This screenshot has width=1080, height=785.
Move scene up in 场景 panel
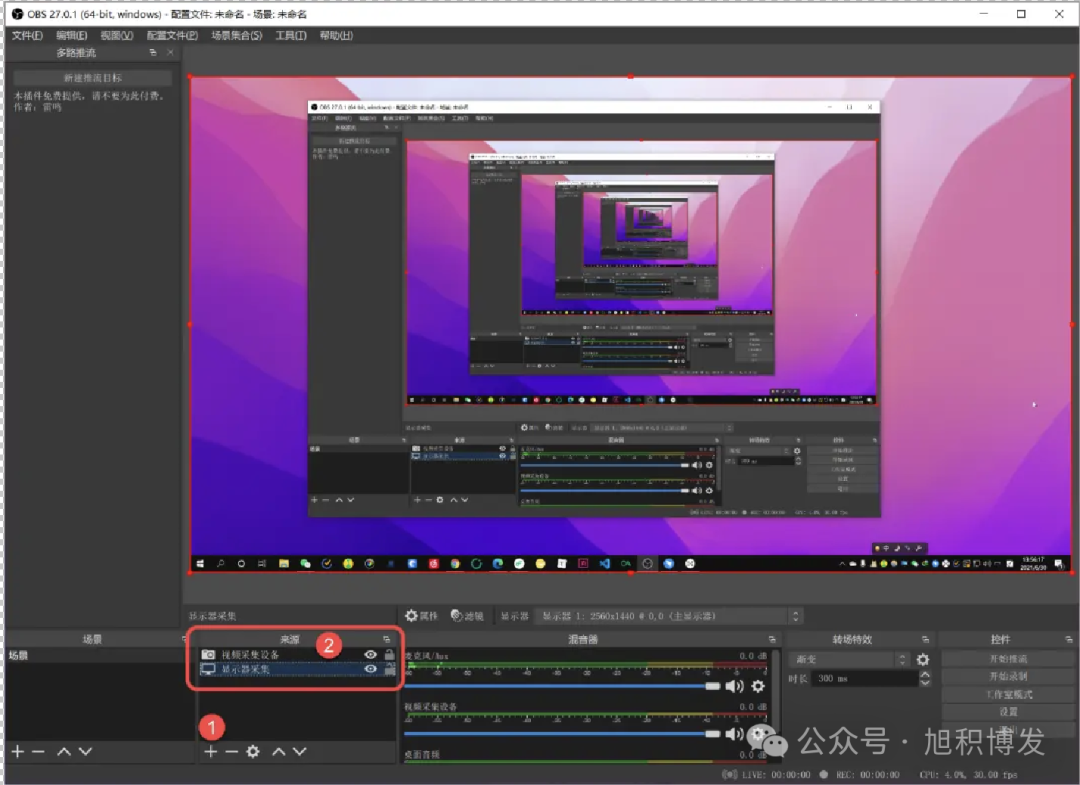[x=64, y=752]
